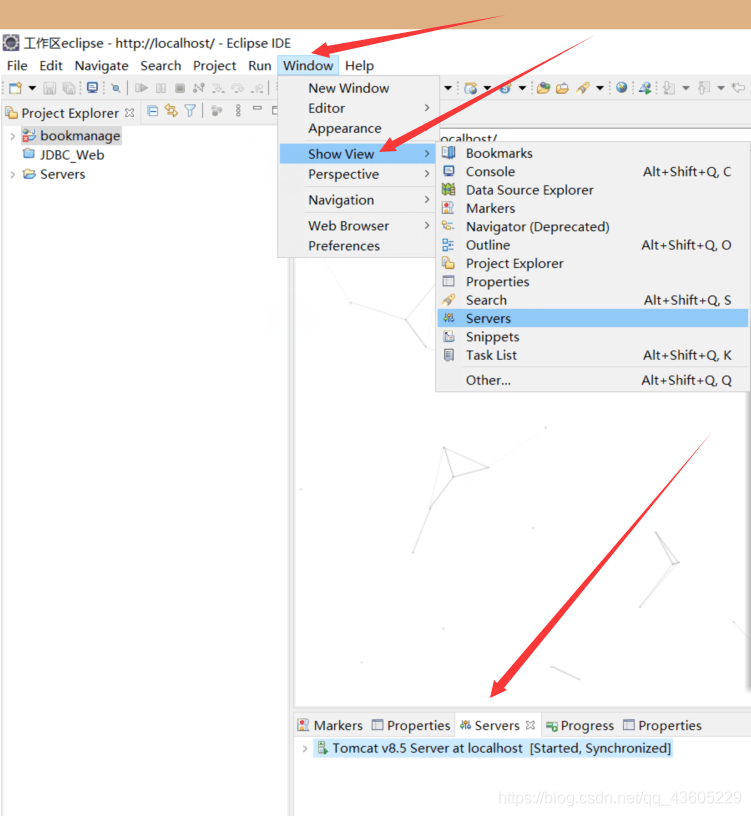
Task: Click the Next Annotation toolbar icon
Action: [x=669, y=88]
